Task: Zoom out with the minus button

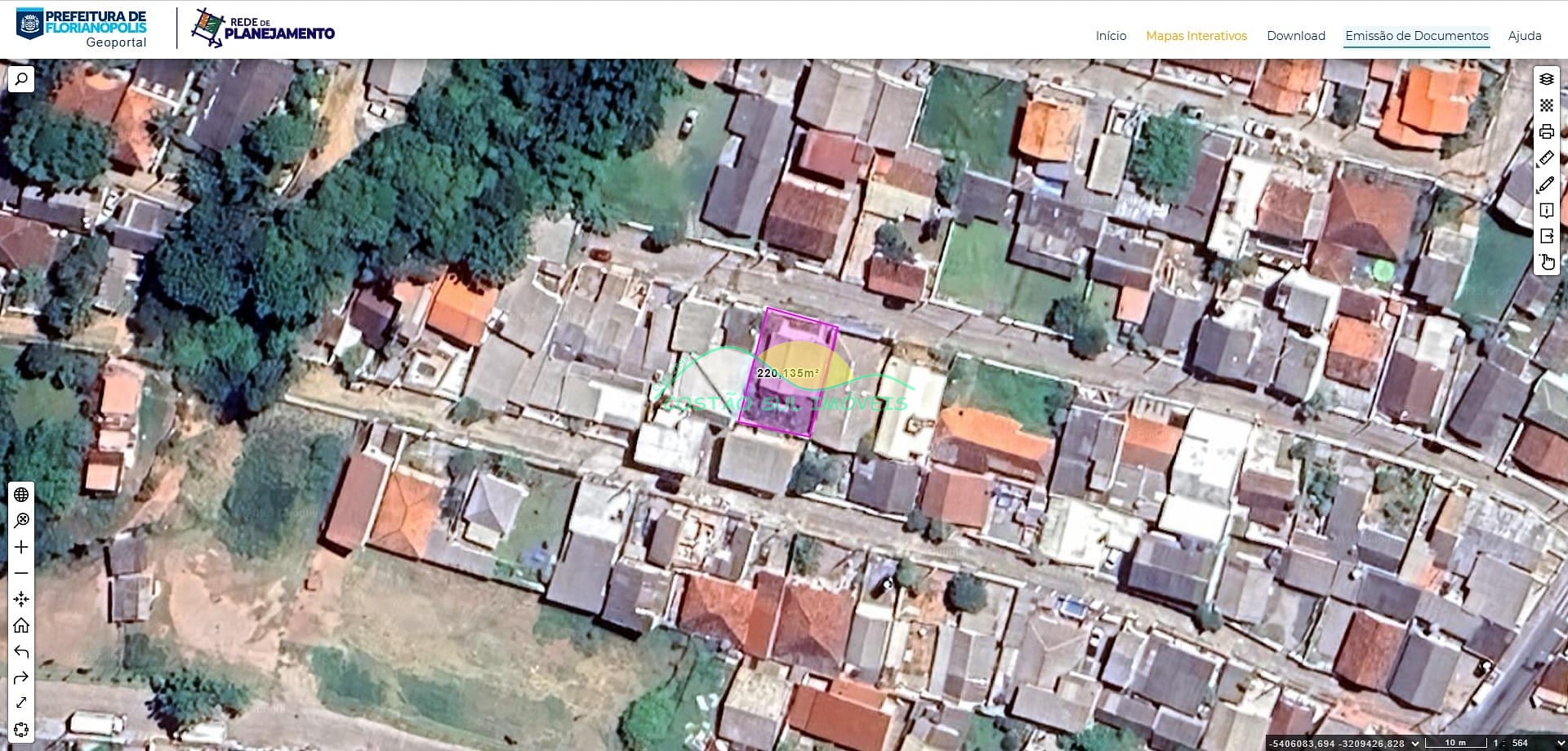Action: (x=21, y=573)
